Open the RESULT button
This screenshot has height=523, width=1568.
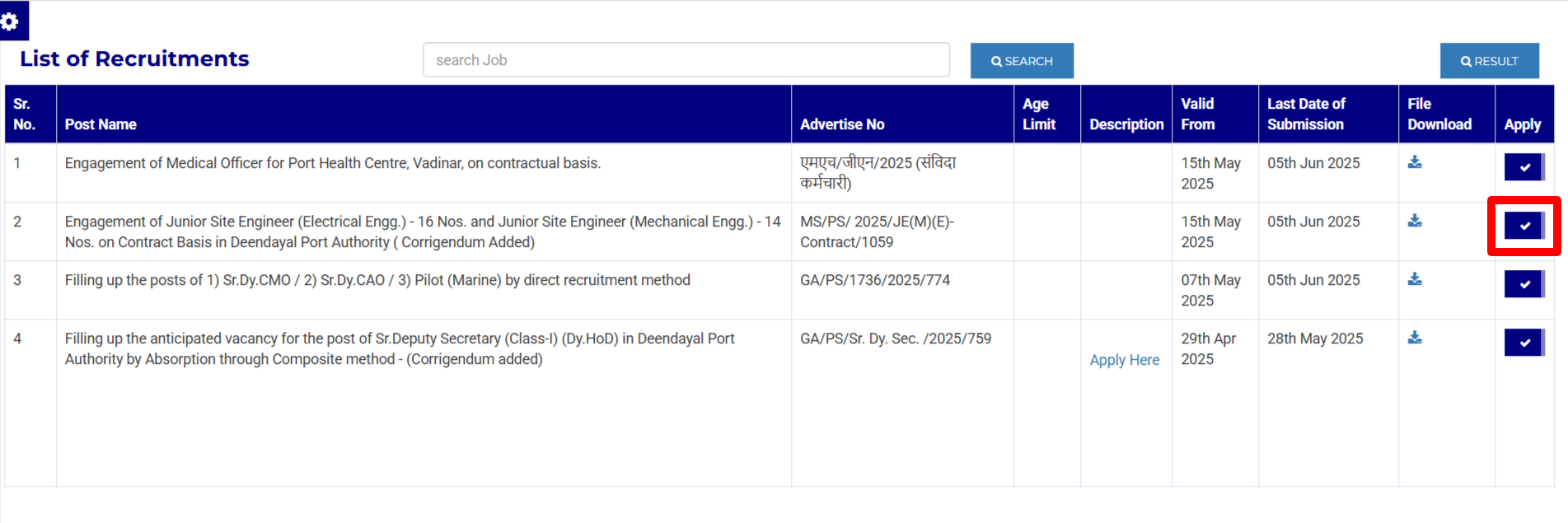(x=1488, y=61)
